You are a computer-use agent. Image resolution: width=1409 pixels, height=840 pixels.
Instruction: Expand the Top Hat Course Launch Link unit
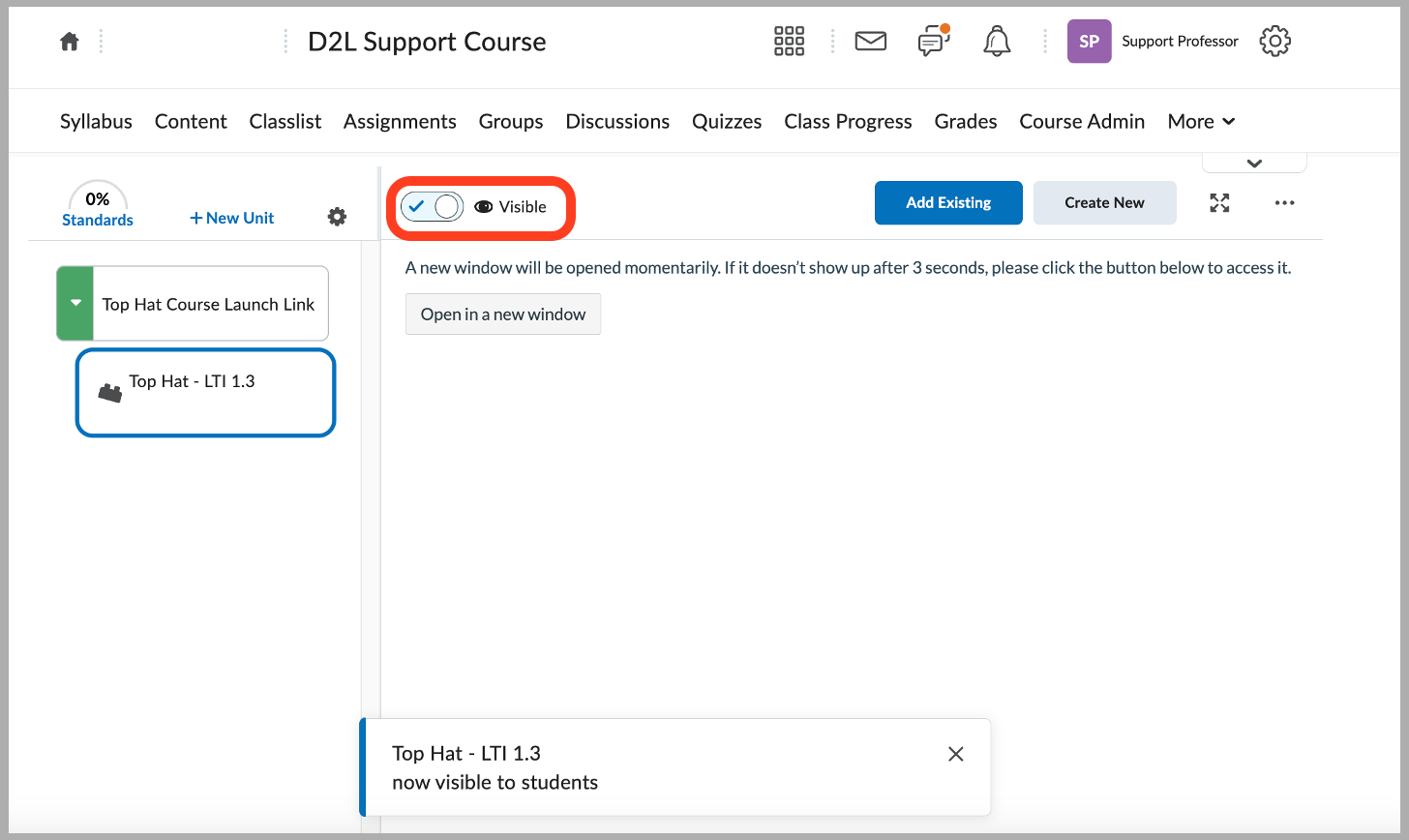pos(75,303)
